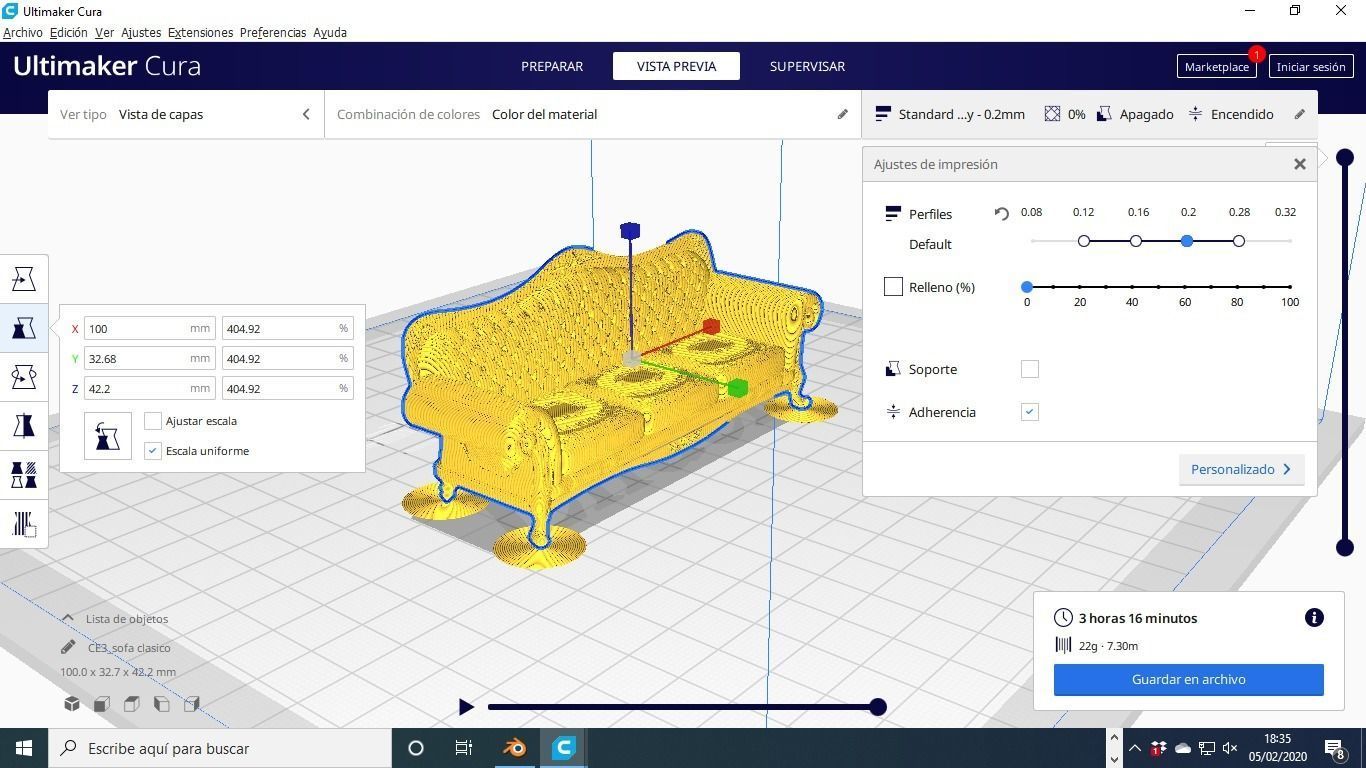The width and height of the screenshot is (1366, 768).
Task: Switch to the left side view cube icon
Action: point(162,704)
